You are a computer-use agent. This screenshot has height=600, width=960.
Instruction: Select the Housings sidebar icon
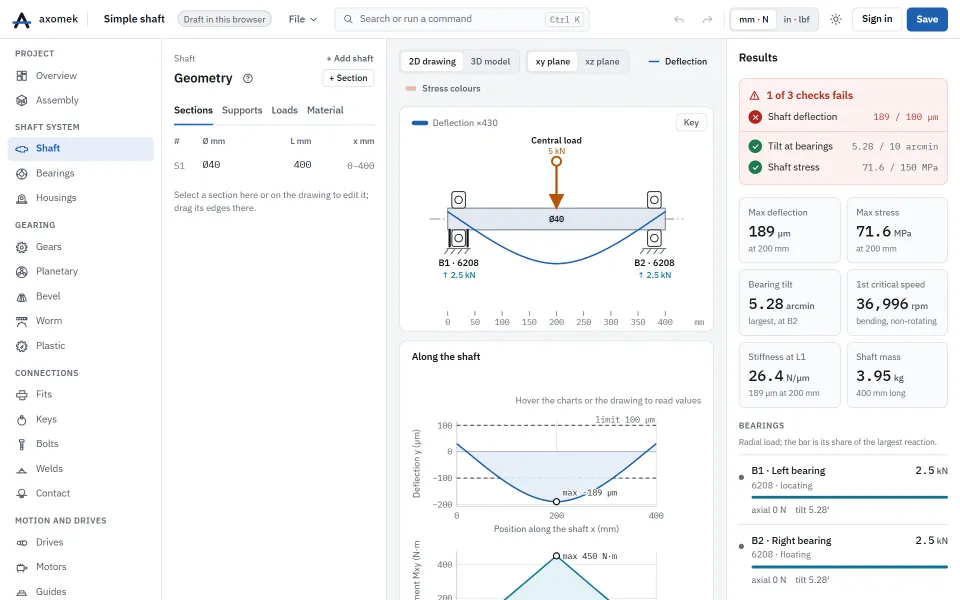click(21, 198)
